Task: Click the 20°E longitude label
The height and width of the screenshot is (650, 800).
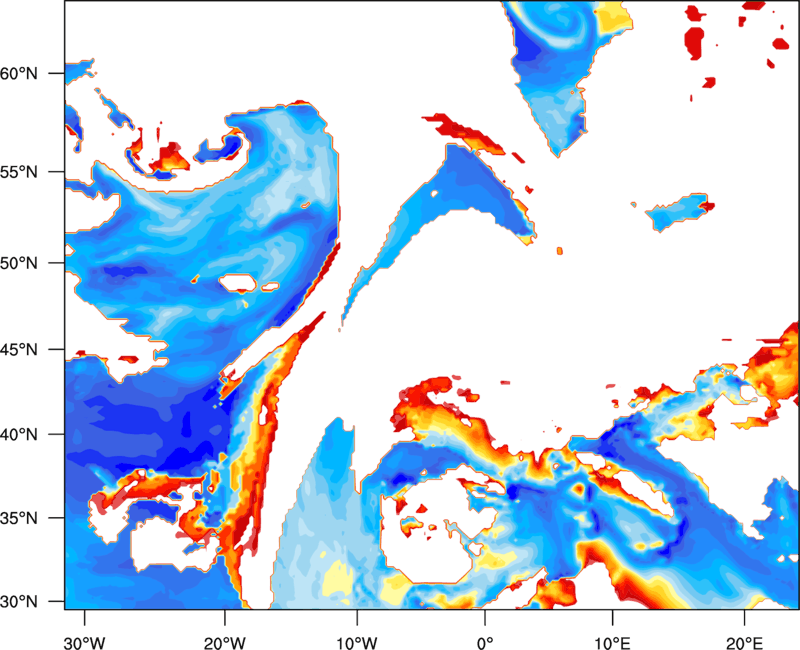Action: click(744, 643)
